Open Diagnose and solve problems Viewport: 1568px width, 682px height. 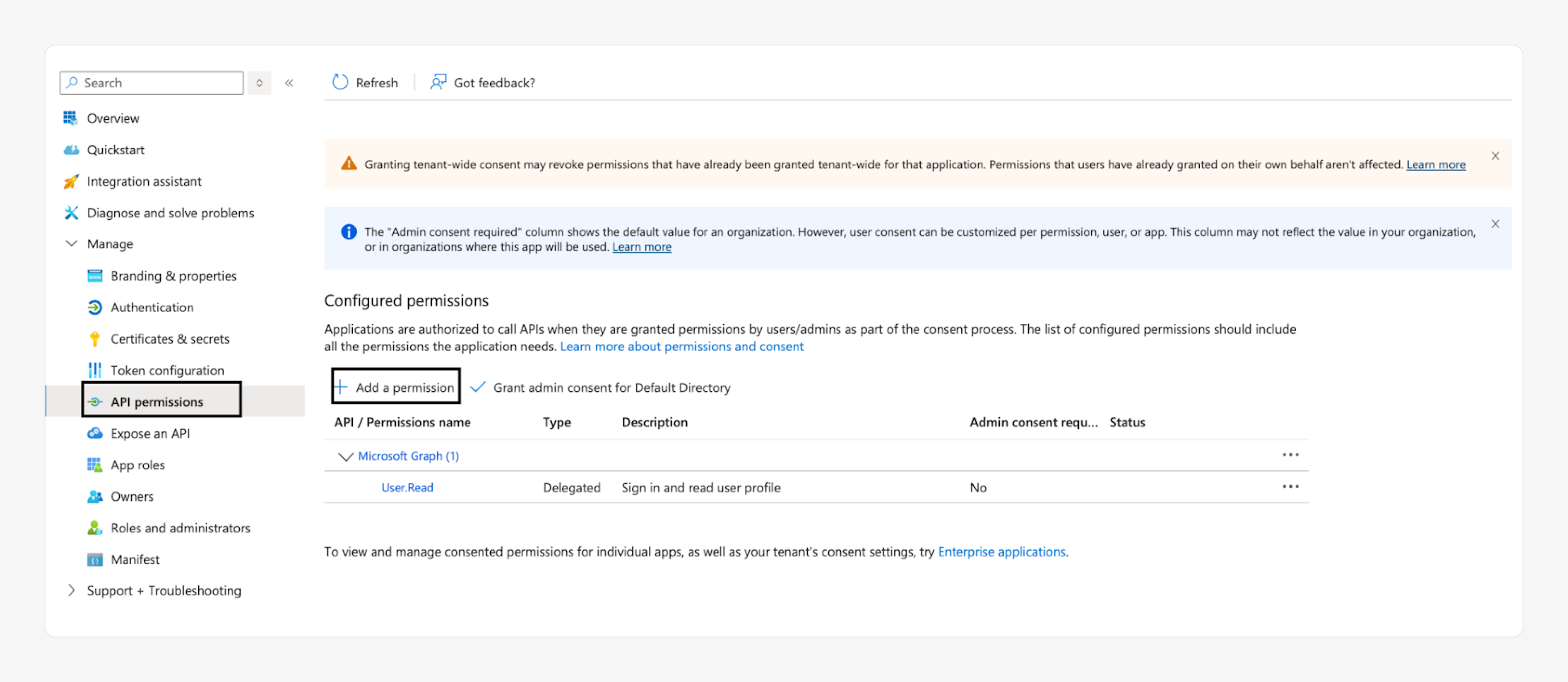point(170,213)
